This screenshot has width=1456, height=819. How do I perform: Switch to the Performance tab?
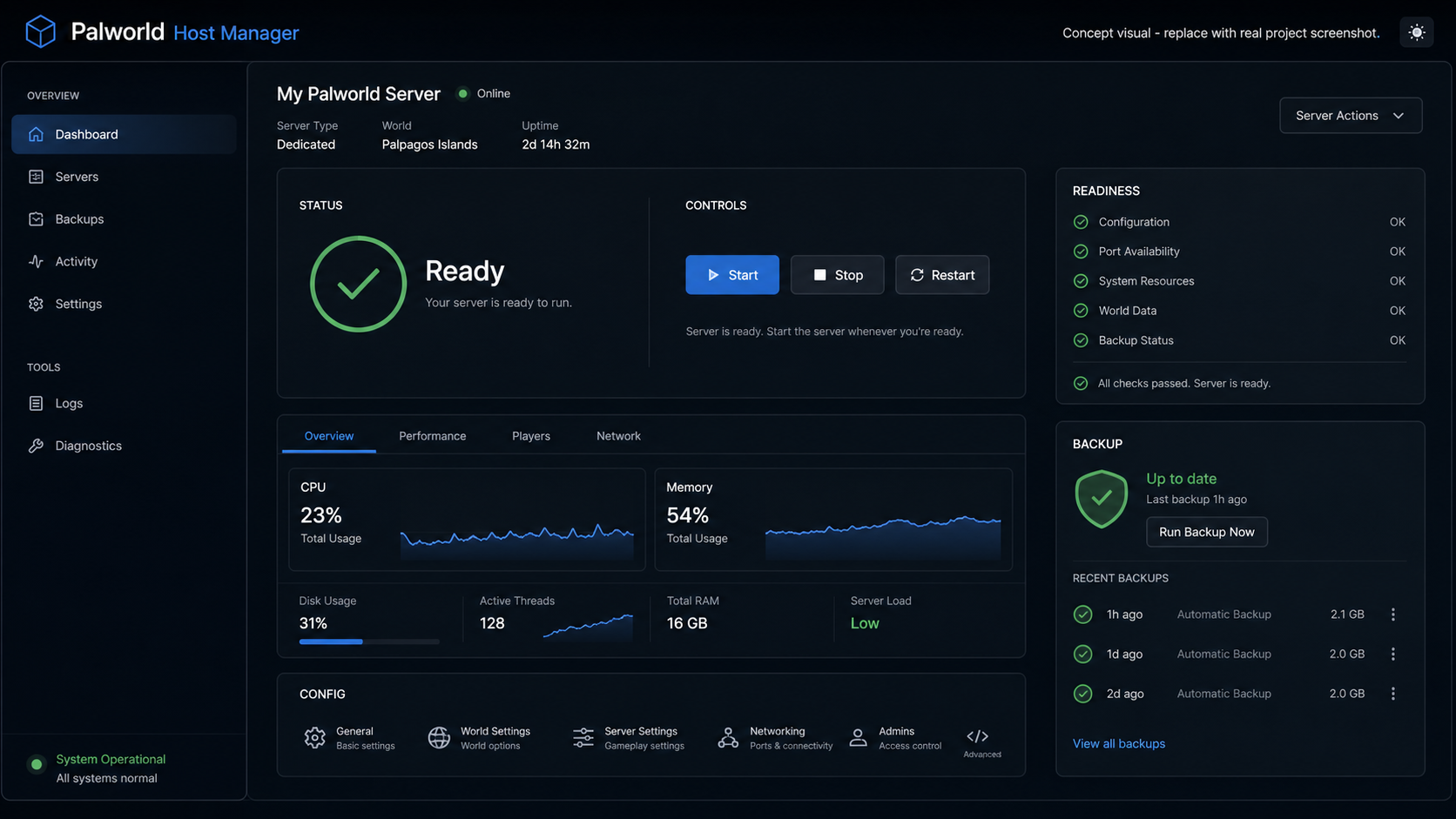[433, 436]
